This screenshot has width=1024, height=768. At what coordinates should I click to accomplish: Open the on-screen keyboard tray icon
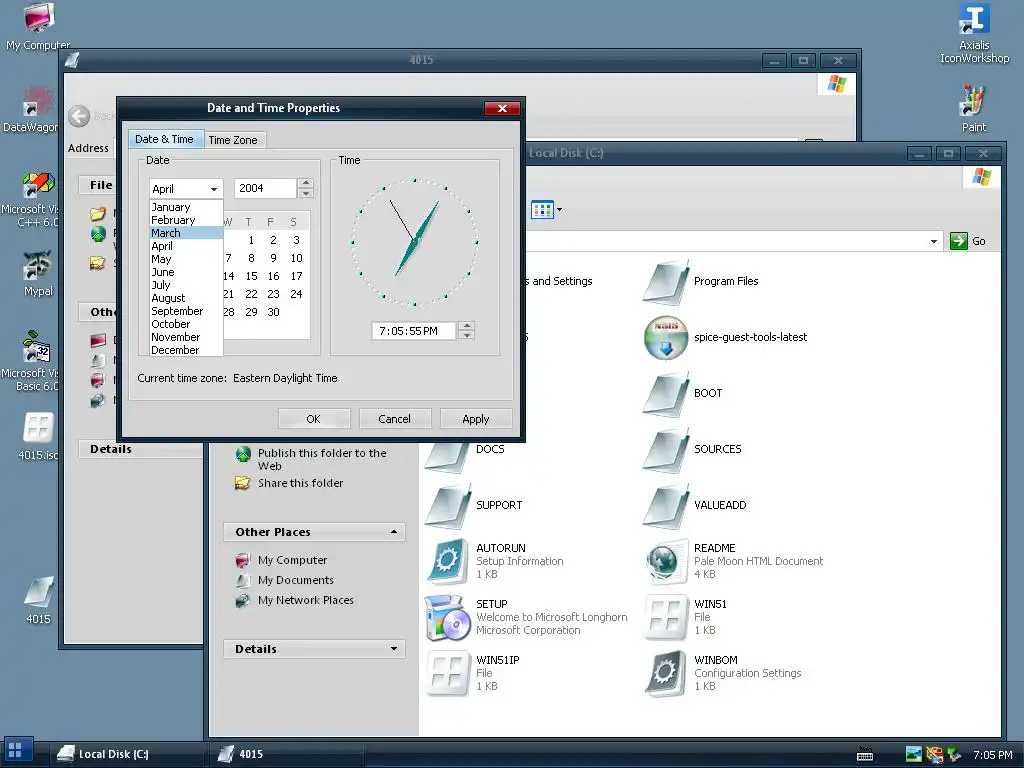pyautogui.click(x=865, y=754)
